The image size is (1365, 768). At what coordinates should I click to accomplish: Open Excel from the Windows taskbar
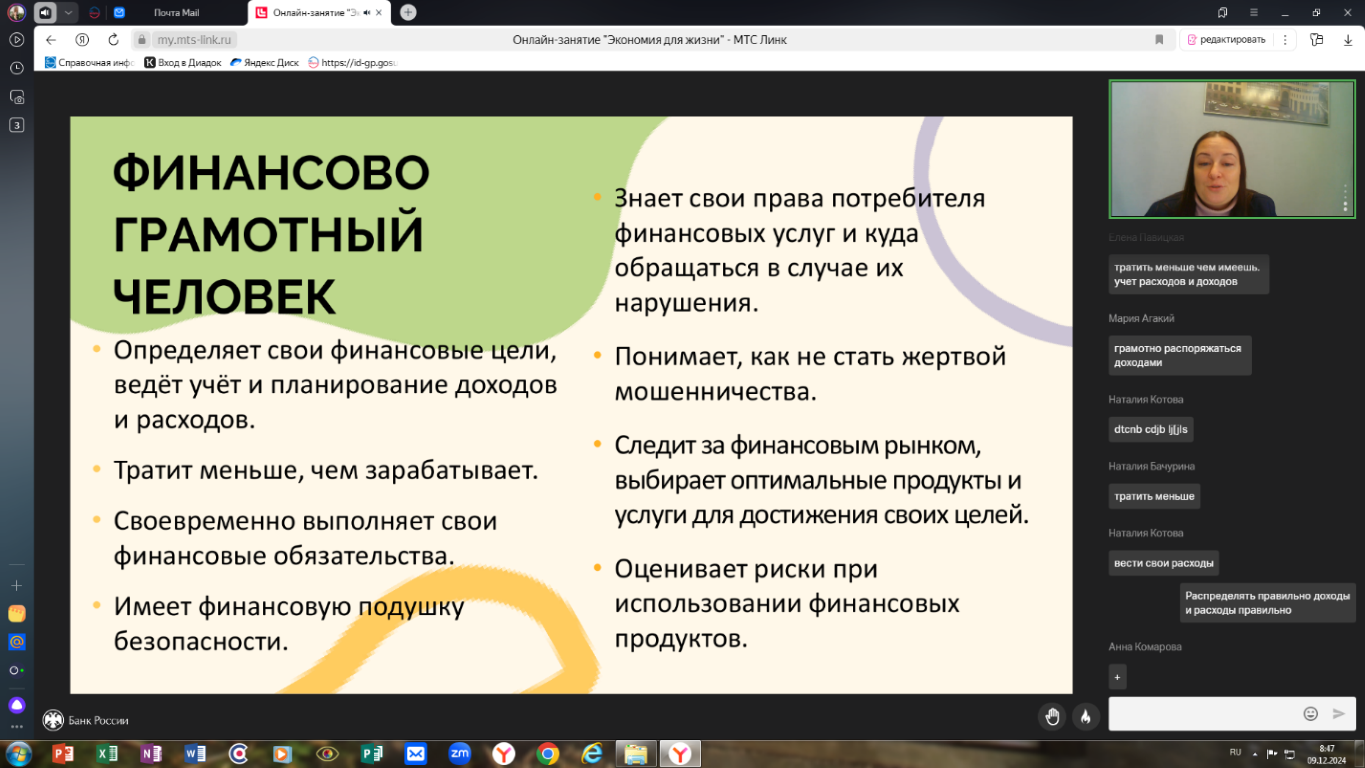(x=107, y=753)
